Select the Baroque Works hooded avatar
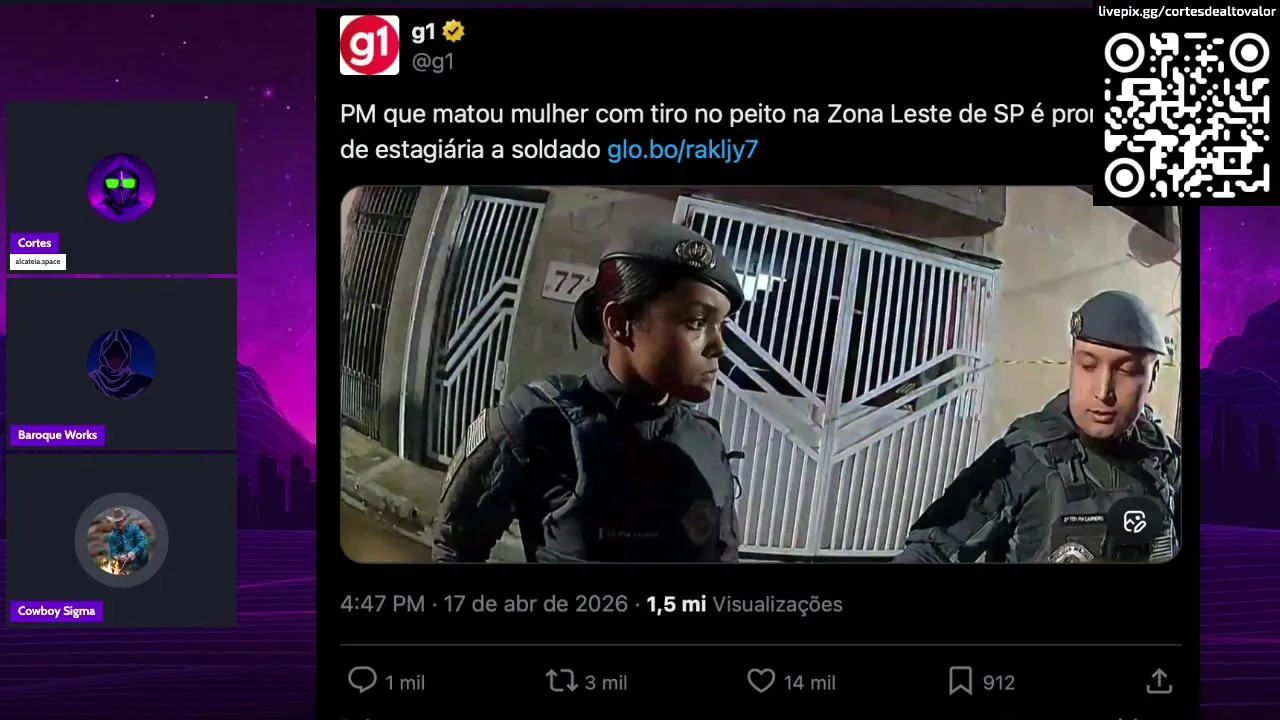Viewport: 1280px width, 720px height. [x=121, y=363]
